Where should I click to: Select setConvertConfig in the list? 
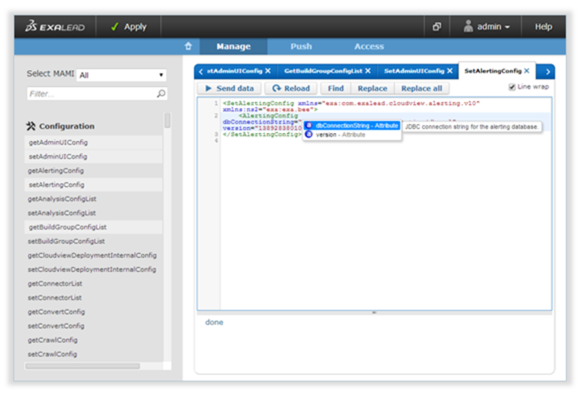93,326
